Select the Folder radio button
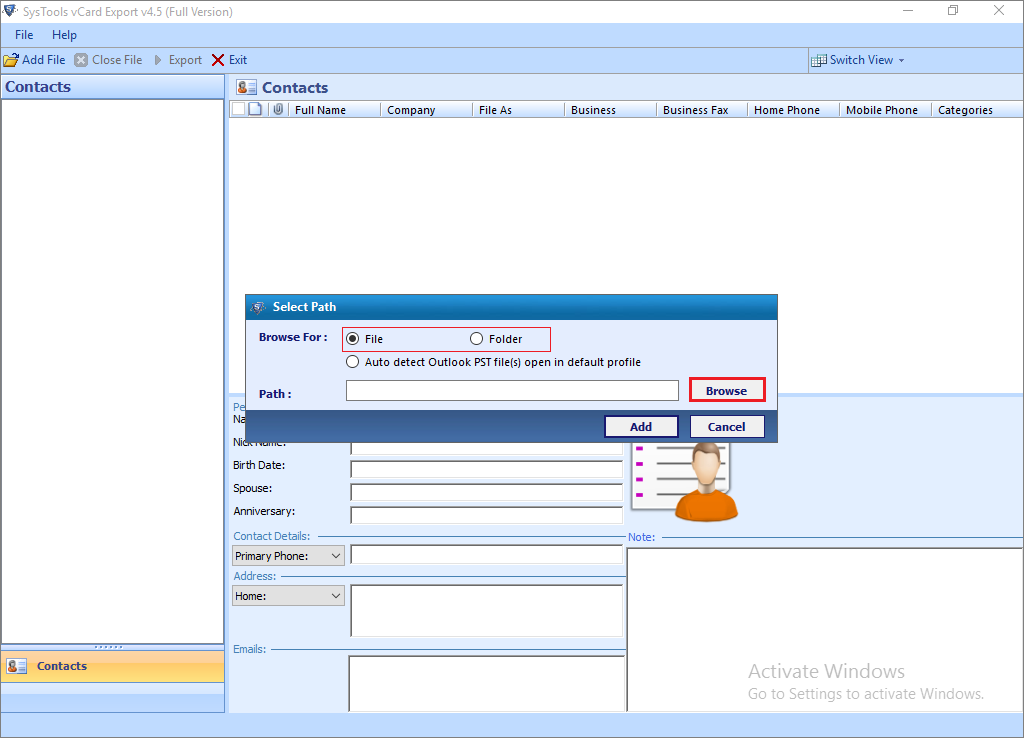The width and height of the screenshot is (1024, 738). click(x=477, y=338)
